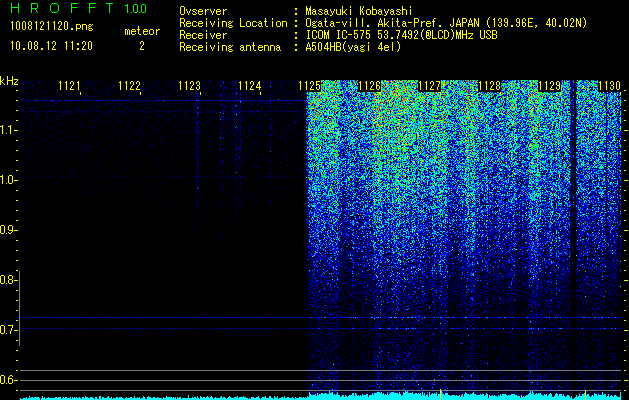Viewport: 629px width, 400px height.
Task: Click the Receiving Location label
Action: point(233,24)
